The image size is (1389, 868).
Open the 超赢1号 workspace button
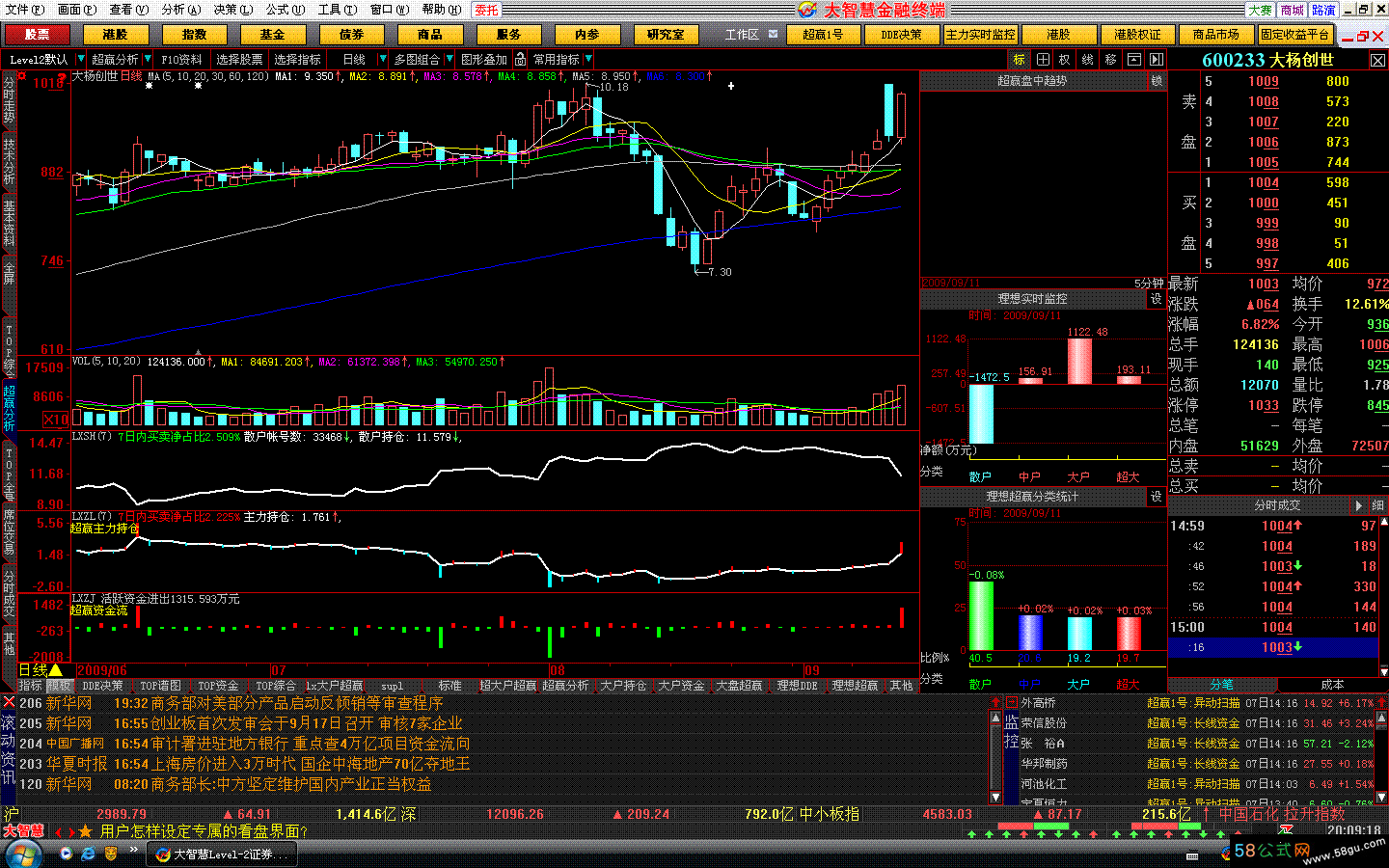pyautogui.click(x=823, y=35)
